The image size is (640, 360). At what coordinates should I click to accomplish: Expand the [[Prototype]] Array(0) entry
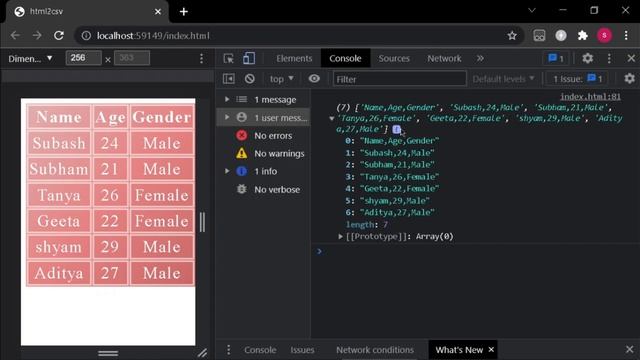(x=340, y=236)
